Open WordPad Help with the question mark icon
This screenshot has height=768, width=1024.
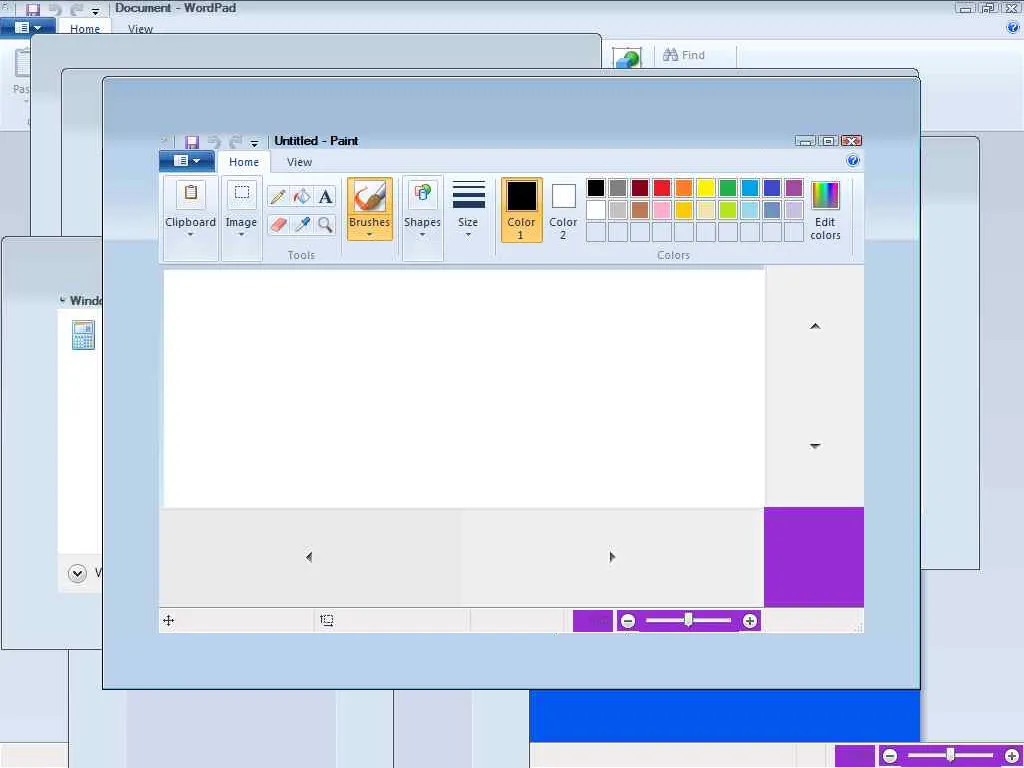coord(1013,27)
